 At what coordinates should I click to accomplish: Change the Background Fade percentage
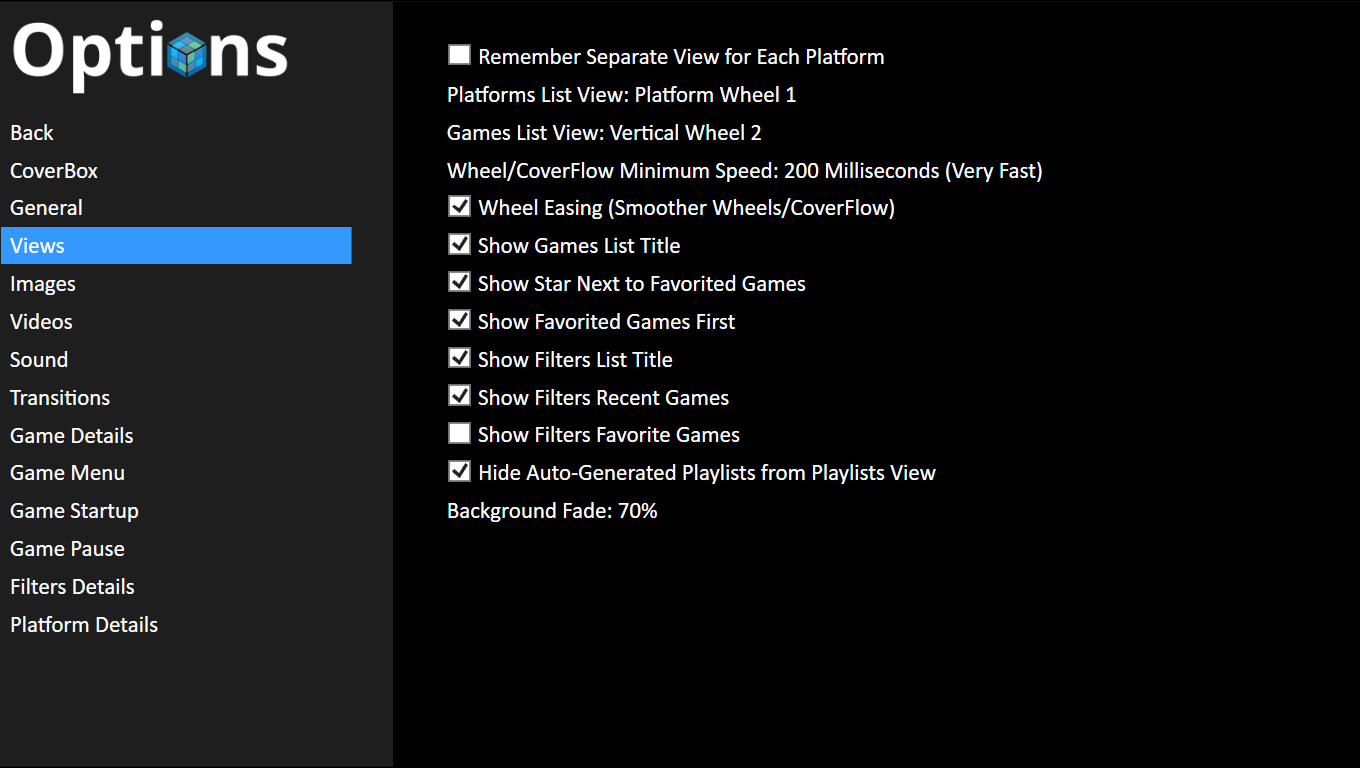[x=552, y=511]
